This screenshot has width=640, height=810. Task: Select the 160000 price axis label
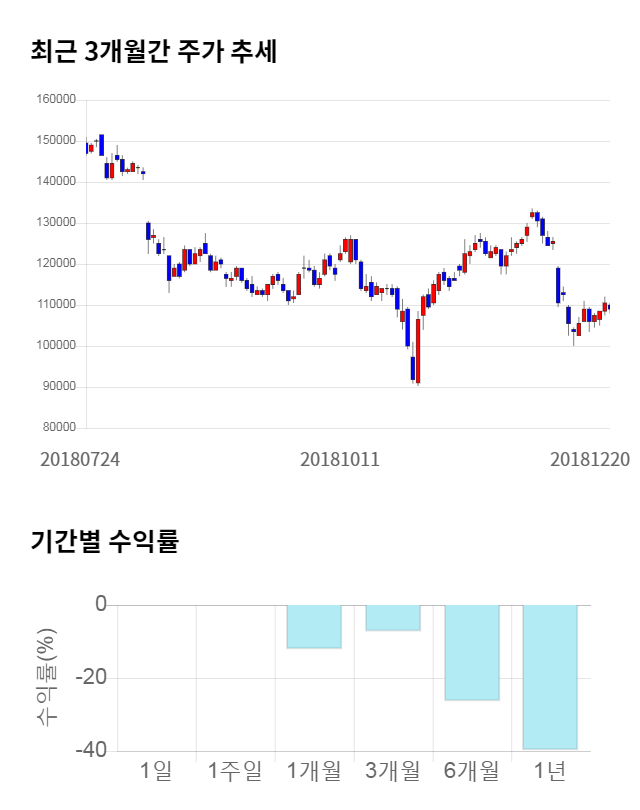[57, 100]
